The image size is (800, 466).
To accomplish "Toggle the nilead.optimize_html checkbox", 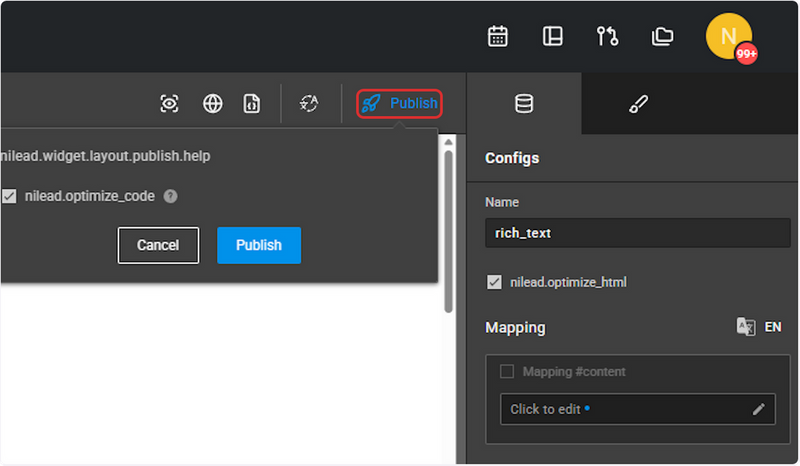I will [x=494, y=282].
